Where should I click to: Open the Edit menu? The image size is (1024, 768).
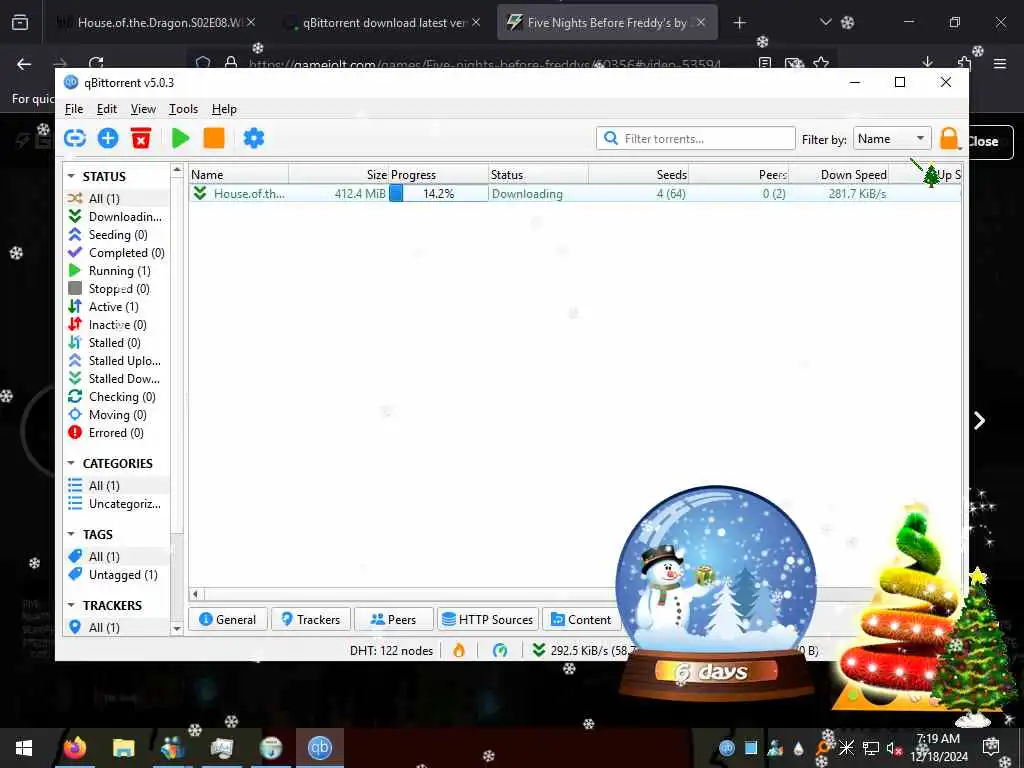pos(107,109)
